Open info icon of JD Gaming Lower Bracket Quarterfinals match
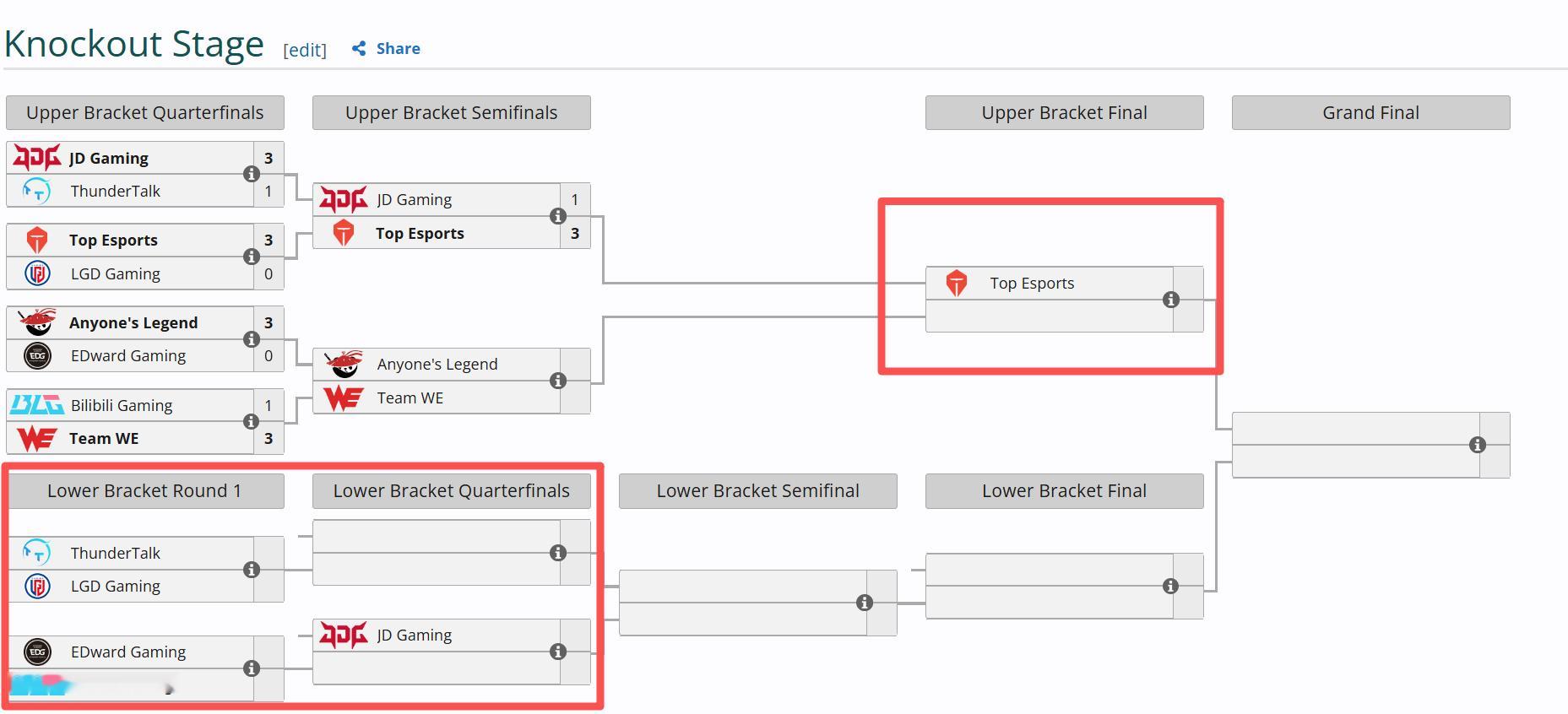This screenshot has width=1568, height=714. [558, 652]
